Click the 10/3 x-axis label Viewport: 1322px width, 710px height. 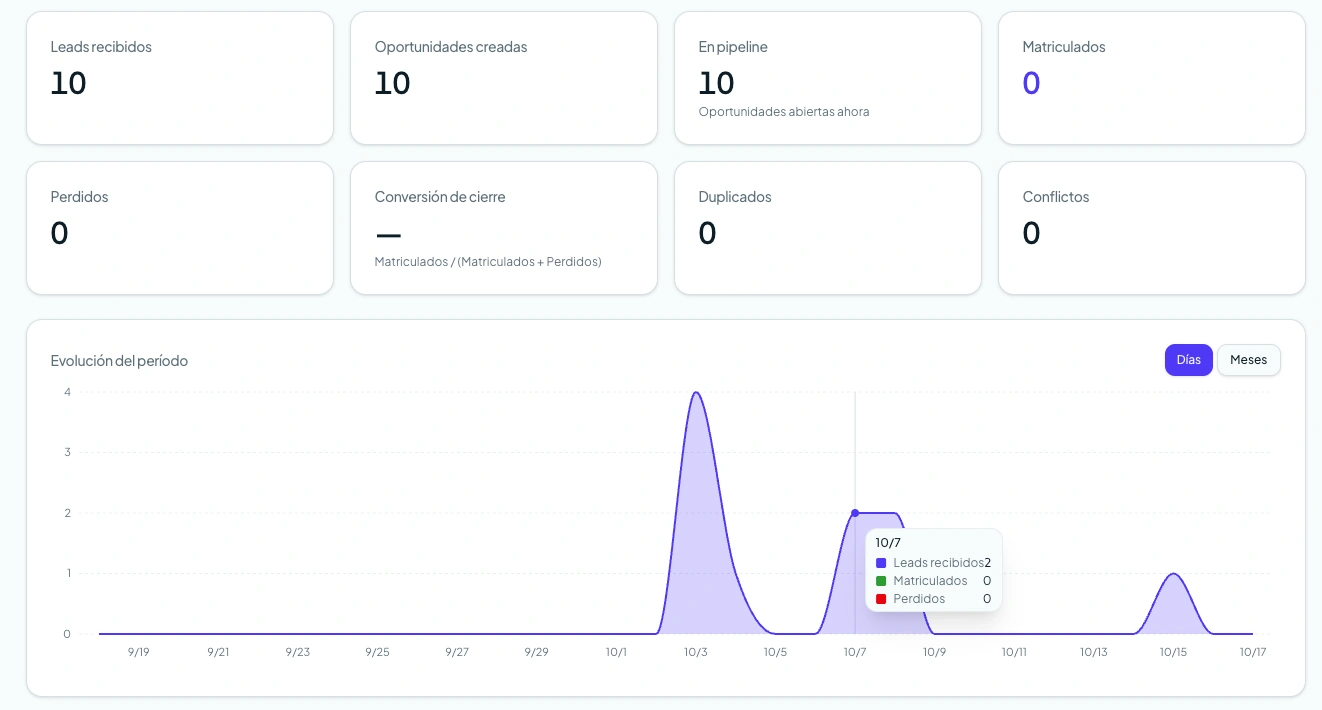(x=696, y=652)
